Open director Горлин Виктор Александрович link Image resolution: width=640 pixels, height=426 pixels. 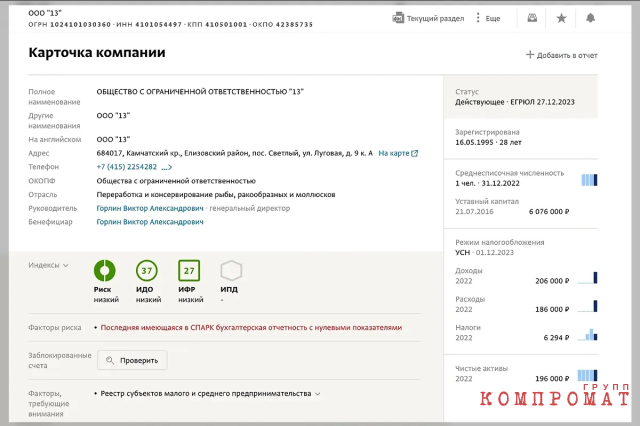(x=150, y=208)
